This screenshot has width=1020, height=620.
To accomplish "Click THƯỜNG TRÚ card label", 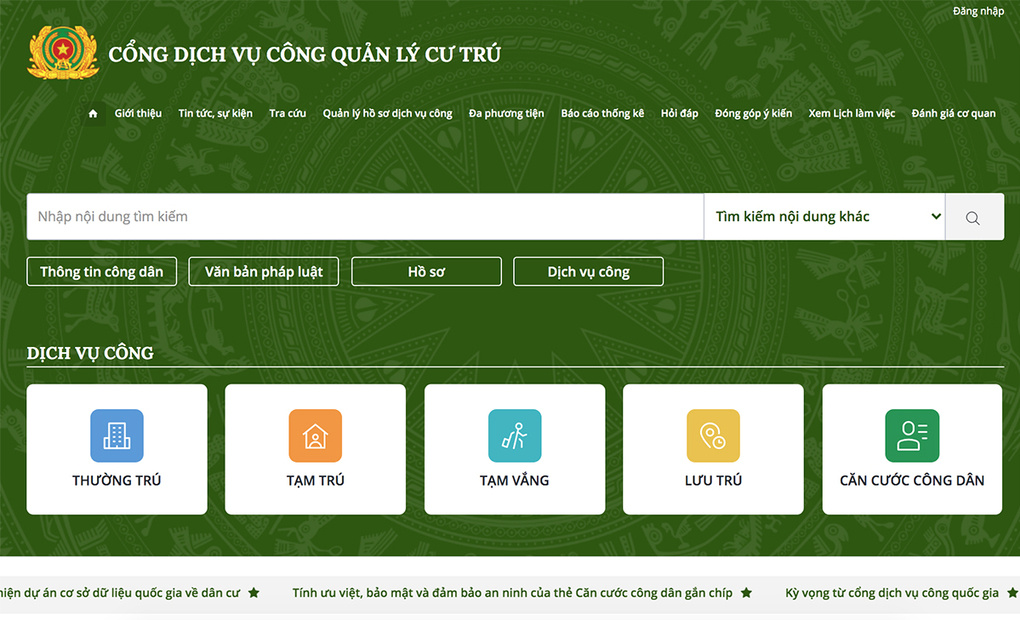I will (x=116, y=480).
